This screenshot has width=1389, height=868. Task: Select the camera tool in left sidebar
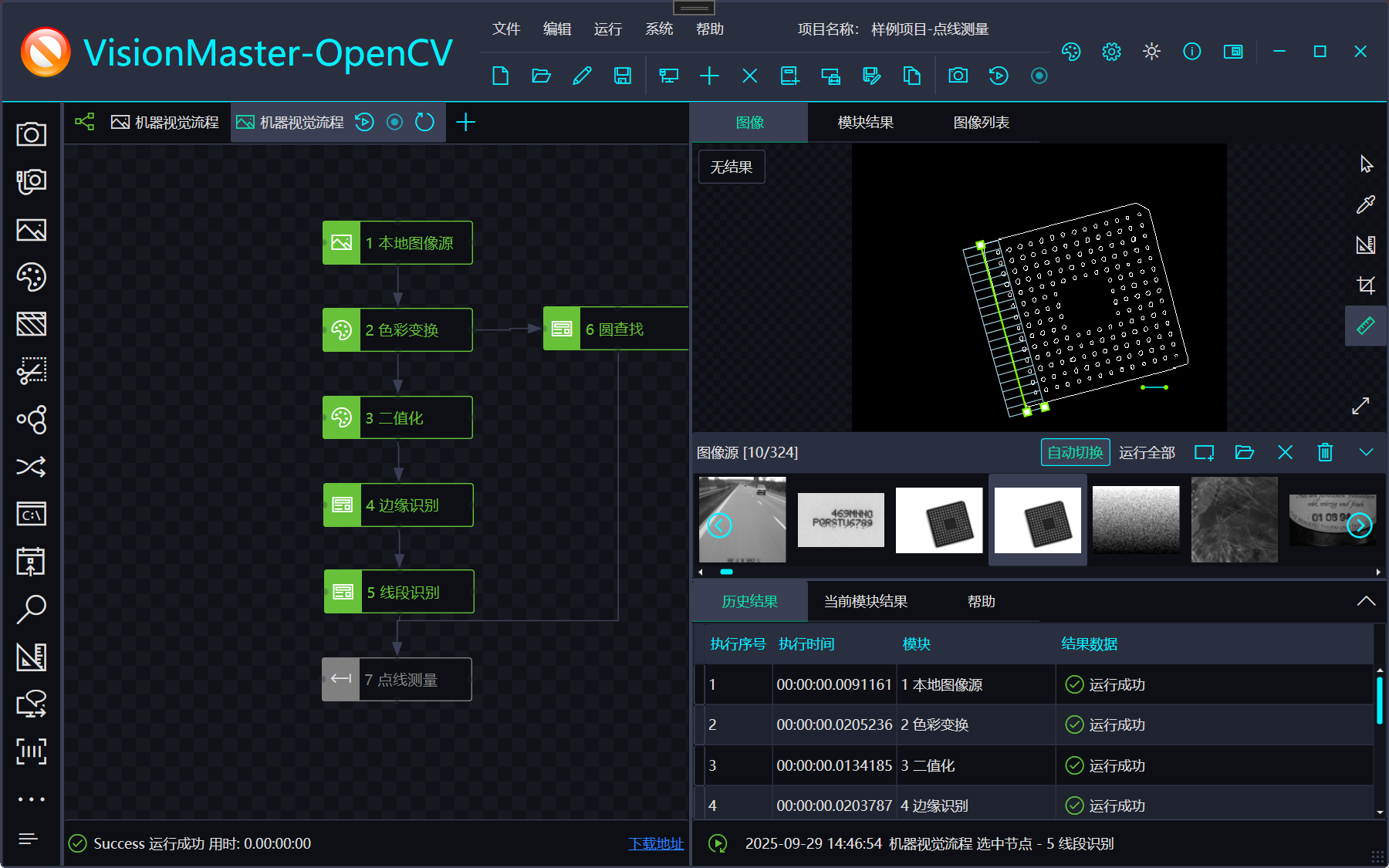32,134
